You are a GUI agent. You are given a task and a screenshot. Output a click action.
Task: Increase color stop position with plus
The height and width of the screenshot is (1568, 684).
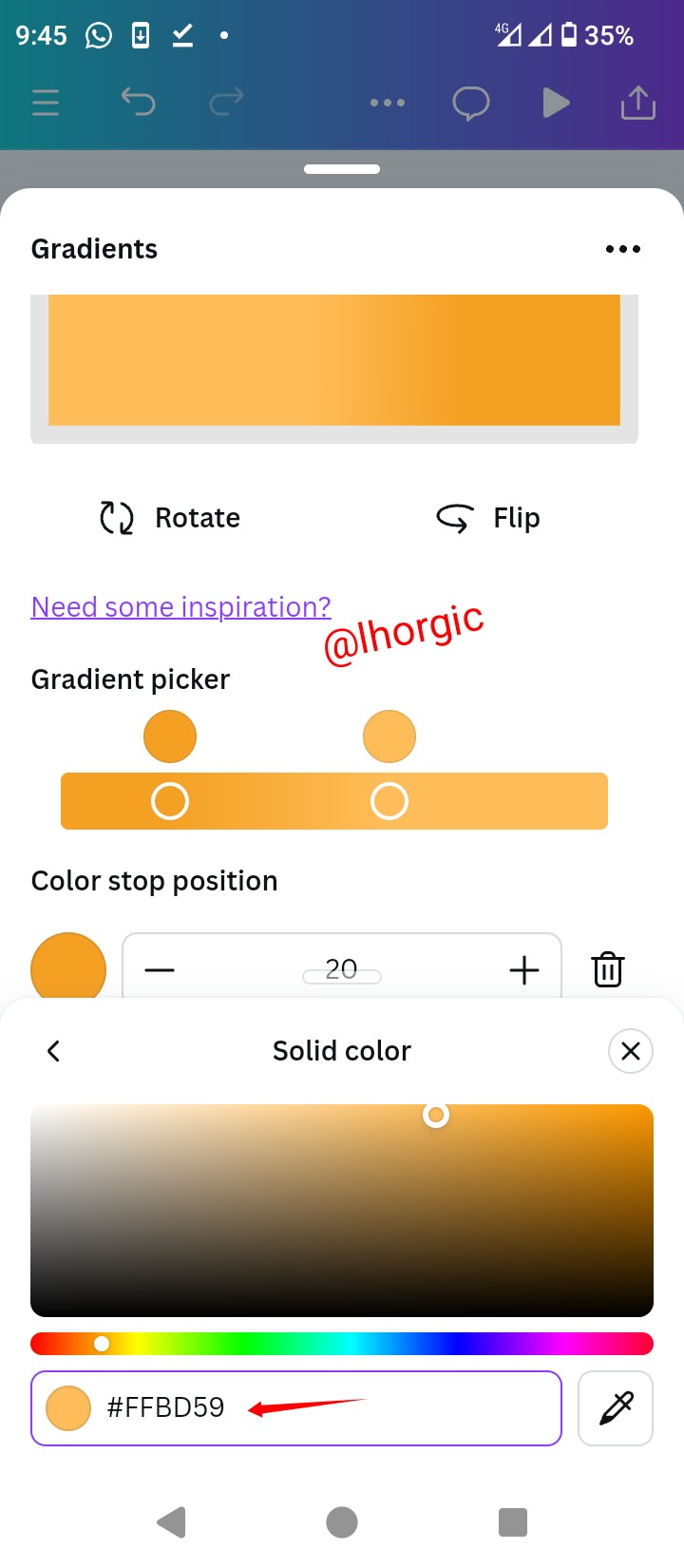pyautogui.click(x=524, y=970)
